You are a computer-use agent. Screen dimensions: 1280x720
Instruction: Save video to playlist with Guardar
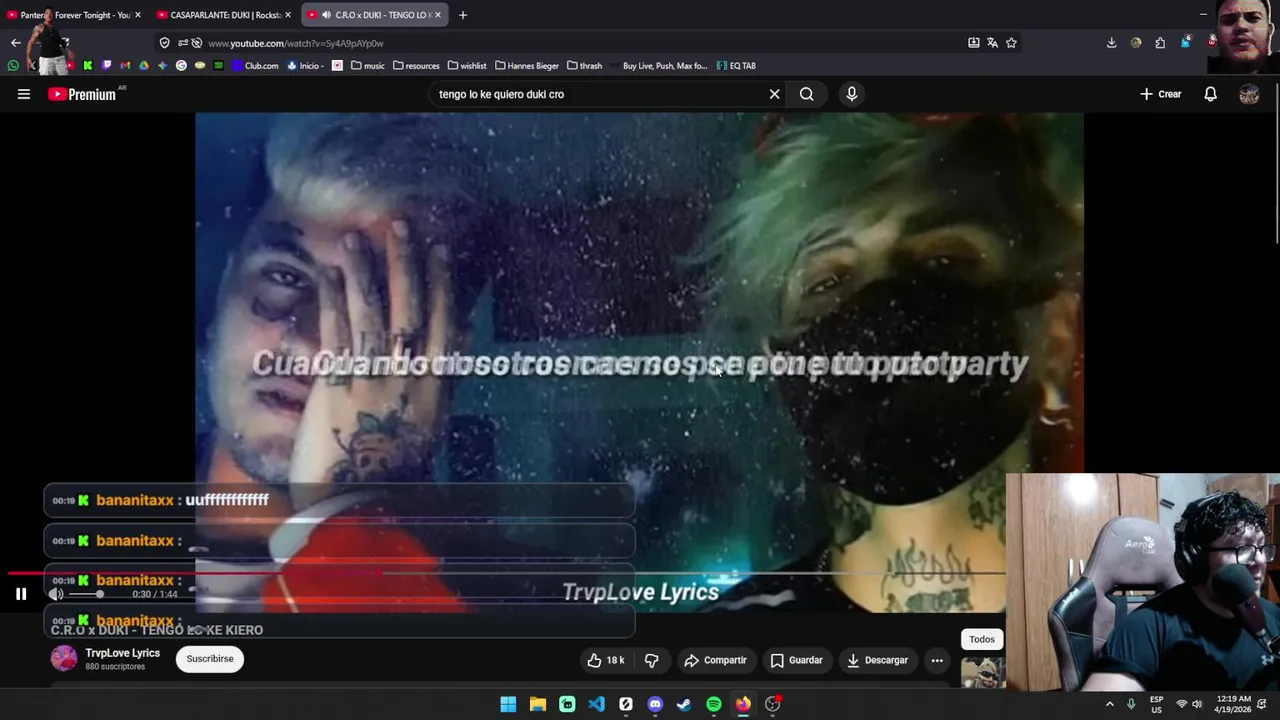[x=796, y=660]
